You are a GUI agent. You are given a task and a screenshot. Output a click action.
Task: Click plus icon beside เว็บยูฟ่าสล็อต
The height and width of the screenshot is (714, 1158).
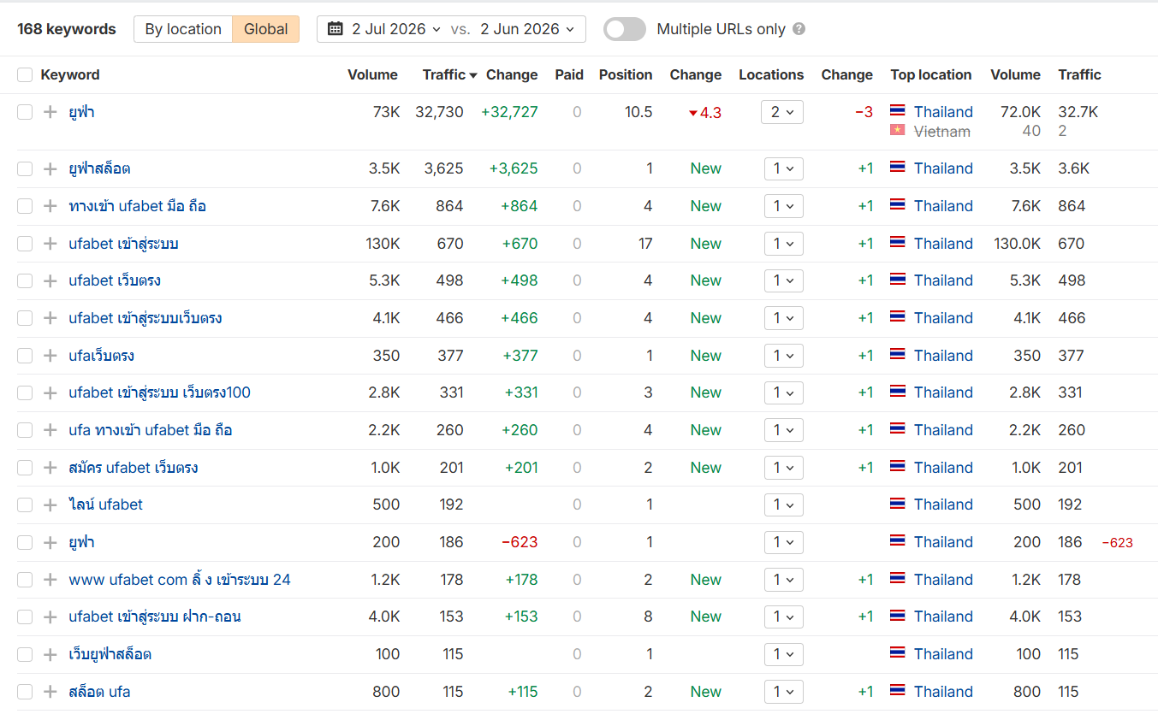pos(50,654)
